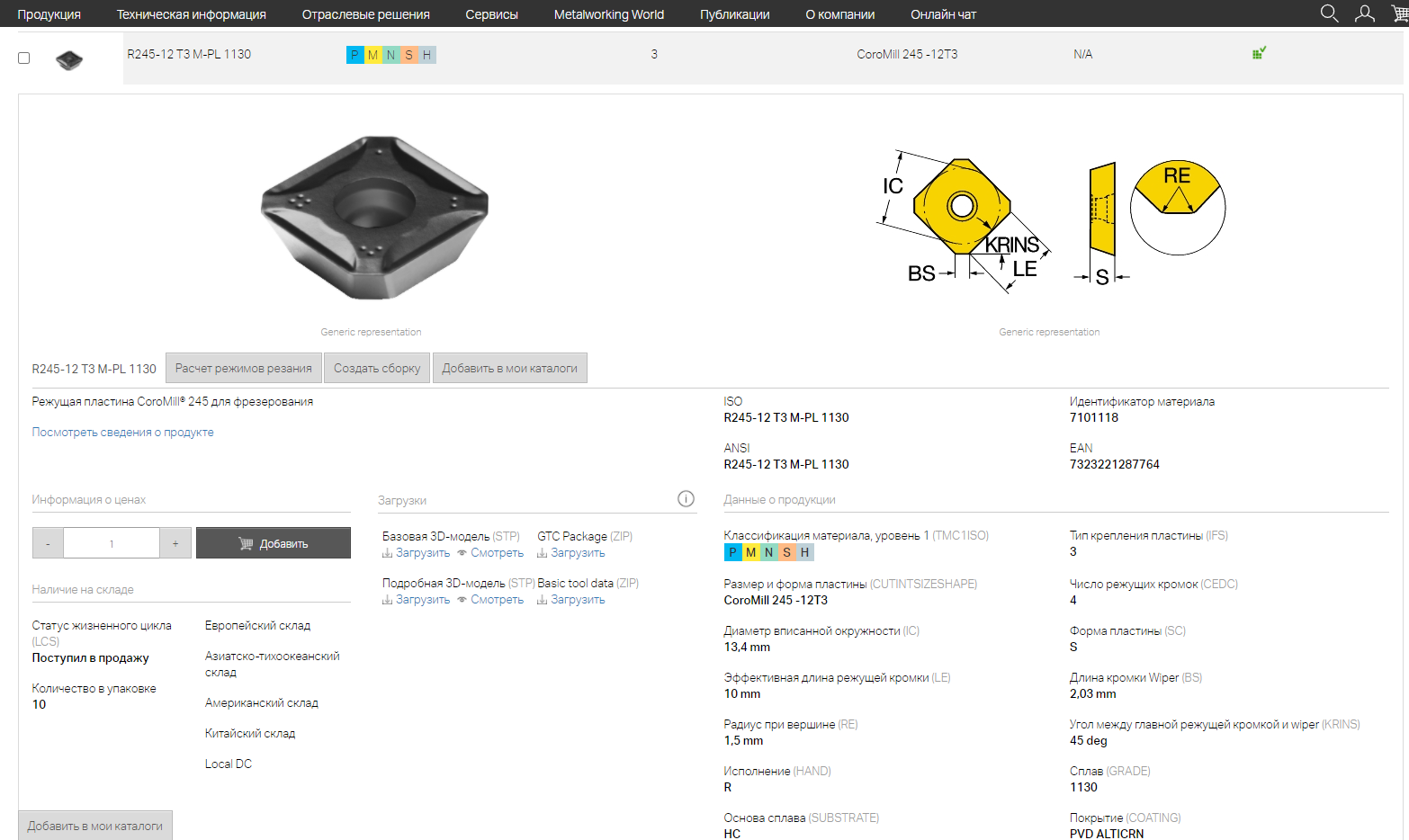Click the user account icon
This screenshot has width=1409, height=840.
[x=1365, y=13]
